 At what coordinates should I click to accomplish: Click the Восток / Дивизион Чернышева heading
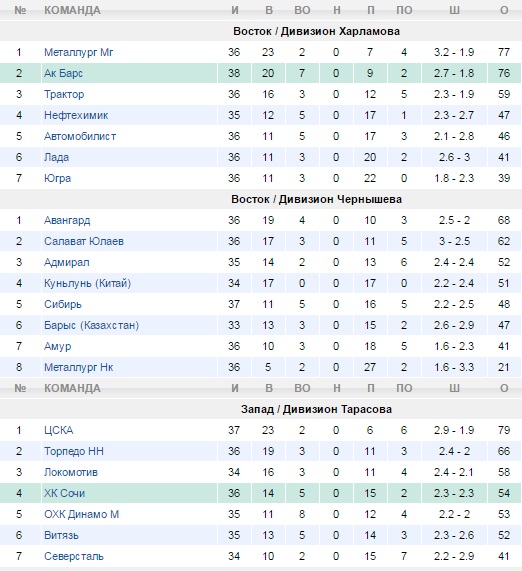pos(317,200)
